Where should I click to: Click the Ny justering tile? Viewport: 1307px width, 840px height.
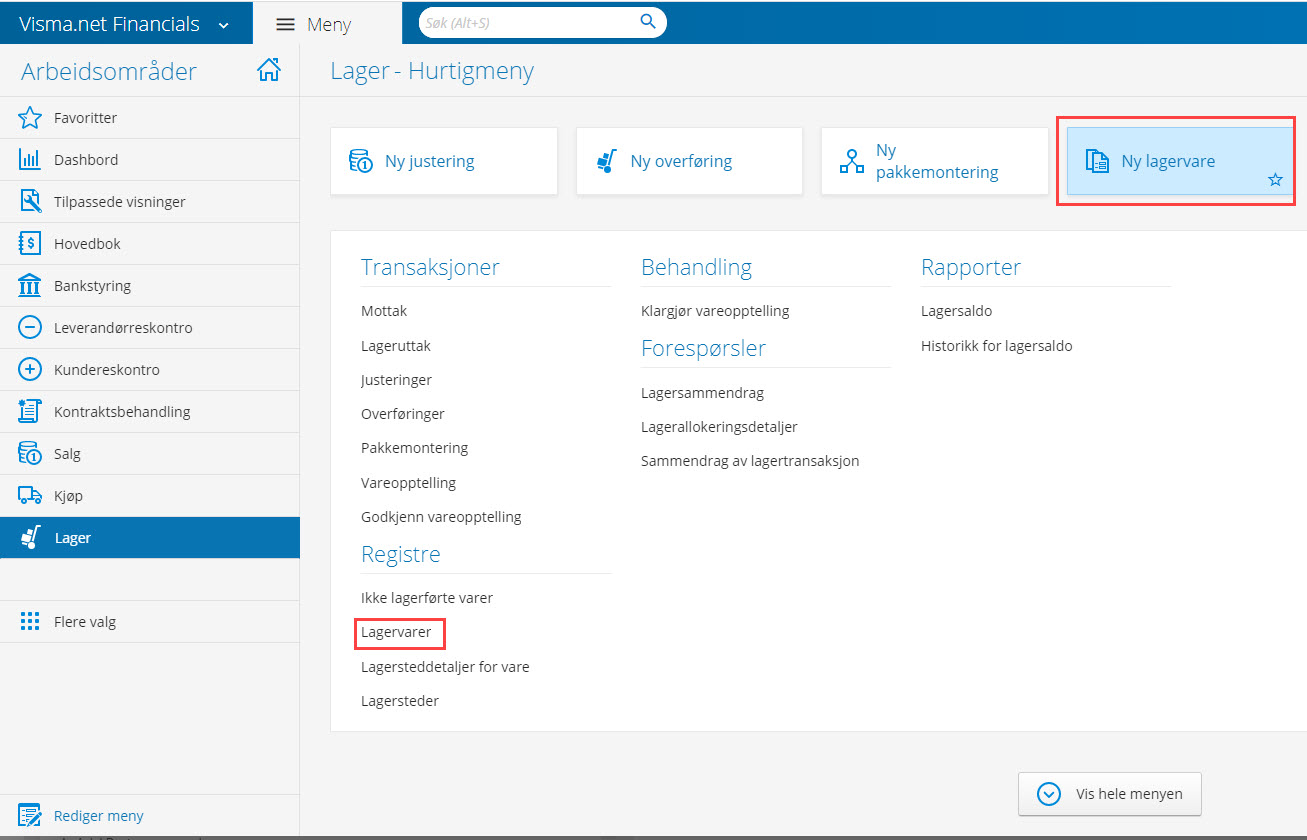tap(444, 161)
